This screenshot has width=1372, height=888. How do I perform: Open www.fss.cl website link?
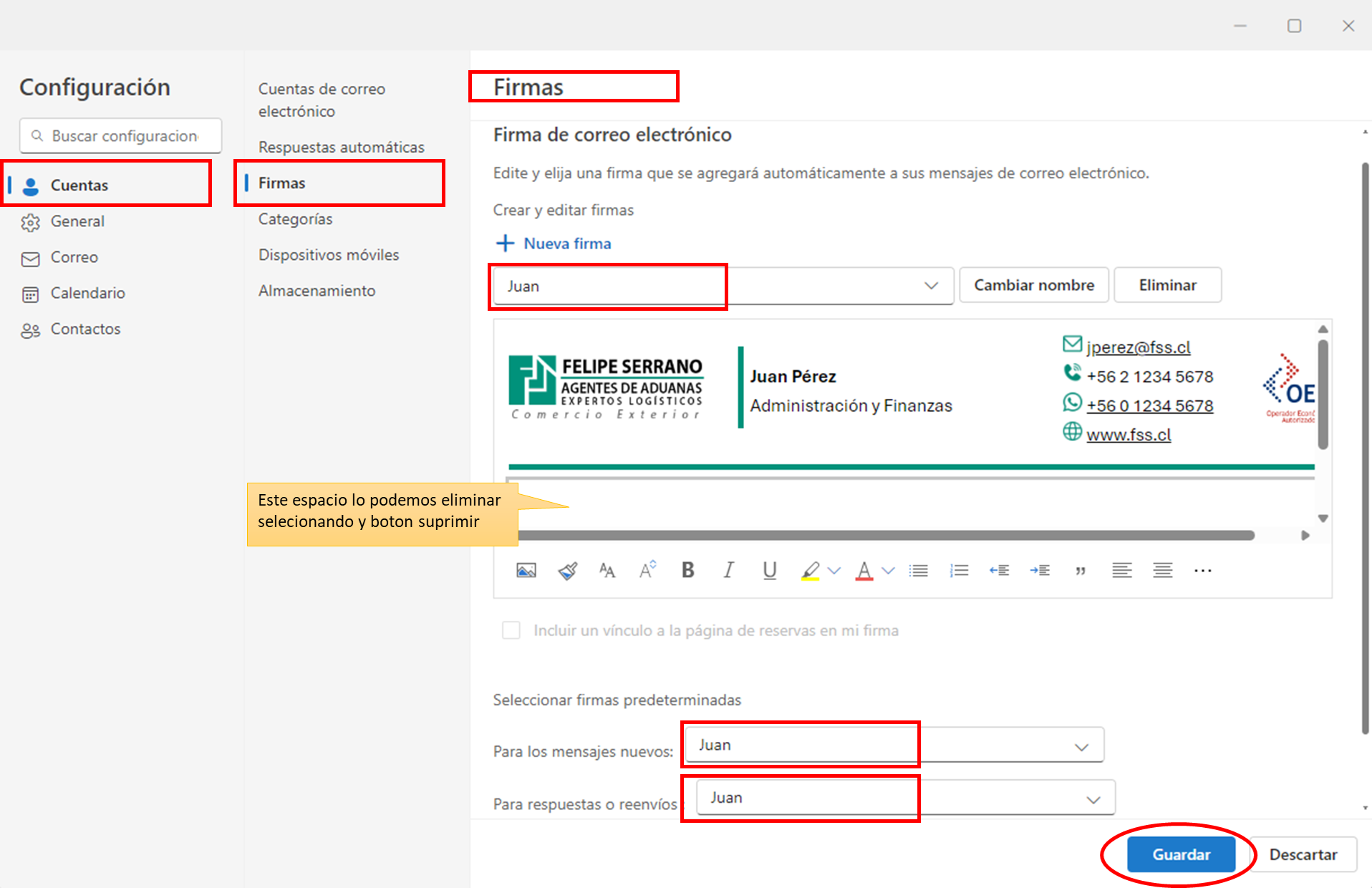pyautogui.click(x=1129, y=435)
